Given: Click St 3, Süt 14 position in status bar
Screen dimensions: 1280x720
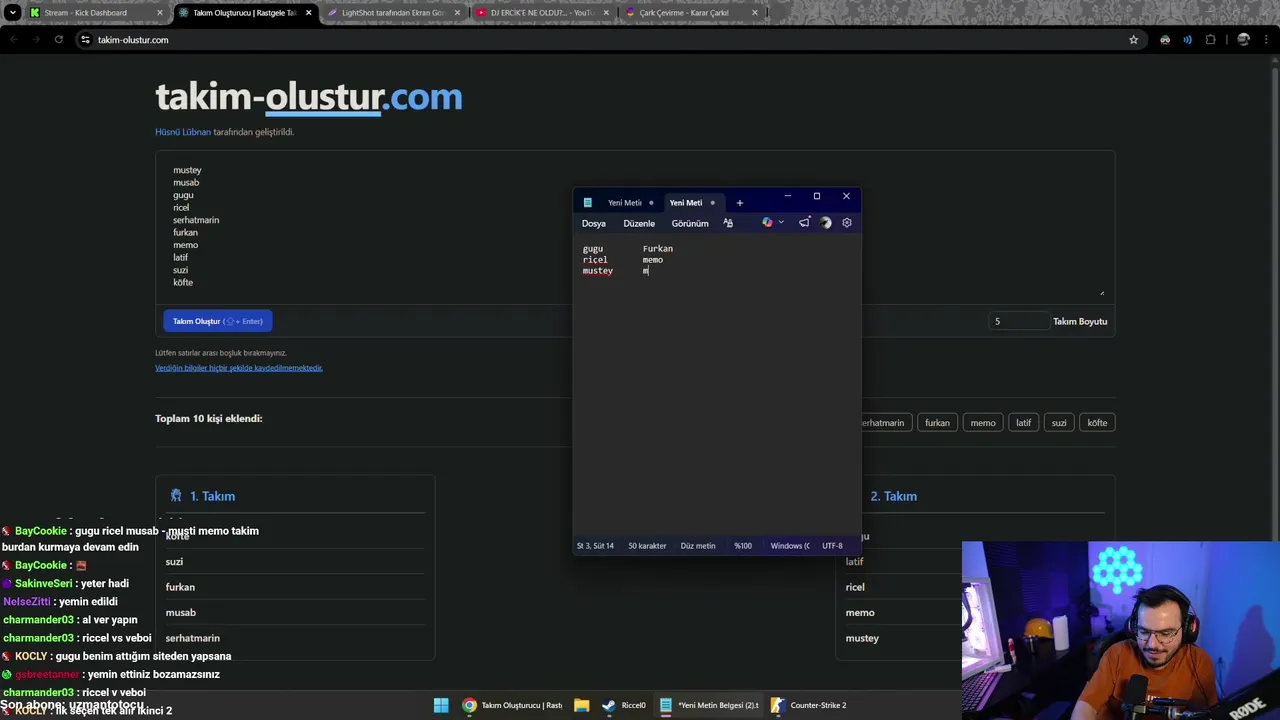Looking at the screenshot, I should click(595, 546).
